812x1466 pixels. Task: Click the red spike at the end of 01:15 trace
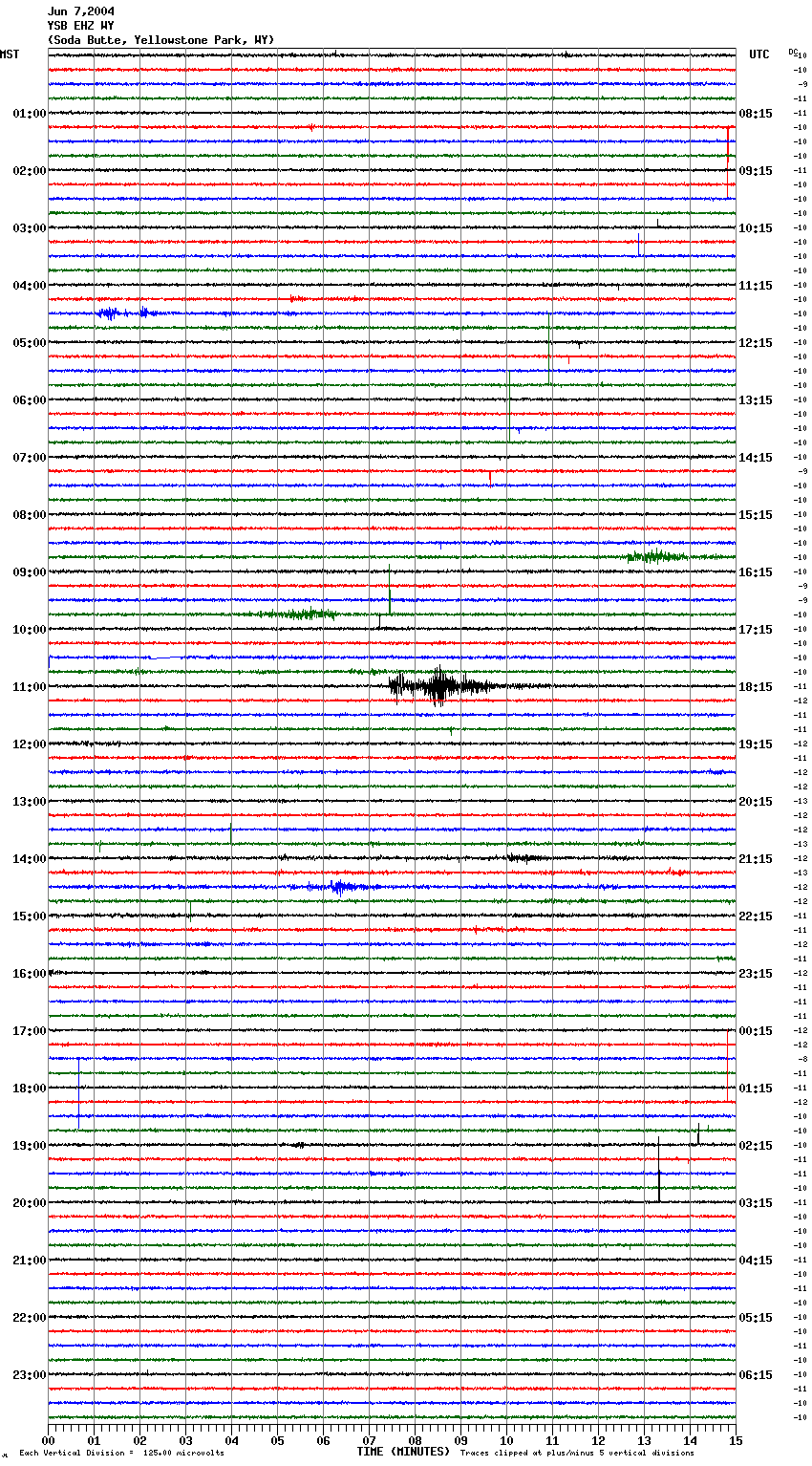729,146
